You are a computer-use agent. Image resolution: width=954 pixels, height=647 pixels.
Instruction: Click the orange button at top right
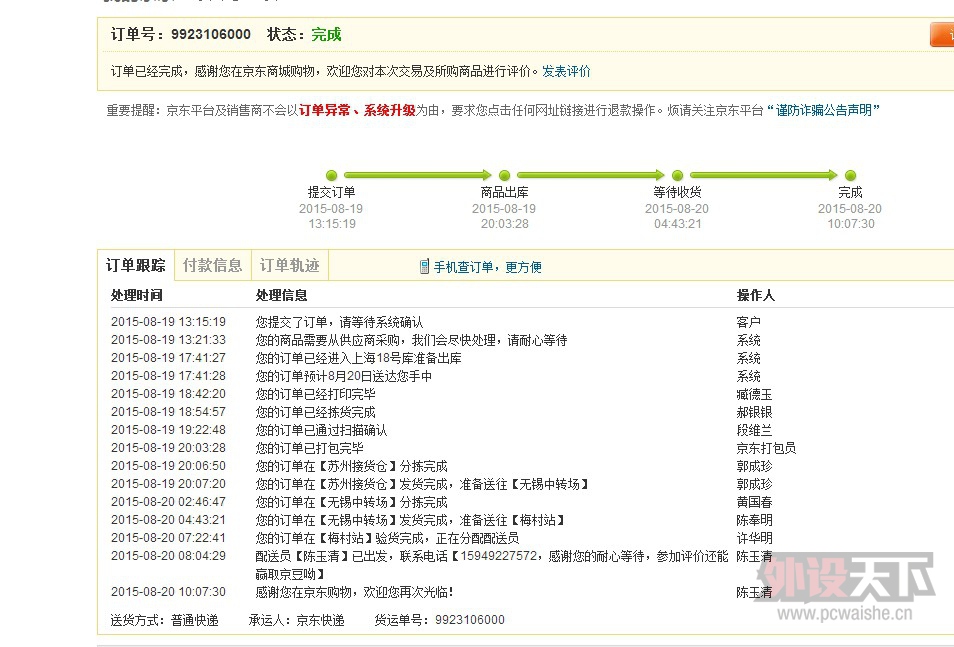(x=941, y=35)
